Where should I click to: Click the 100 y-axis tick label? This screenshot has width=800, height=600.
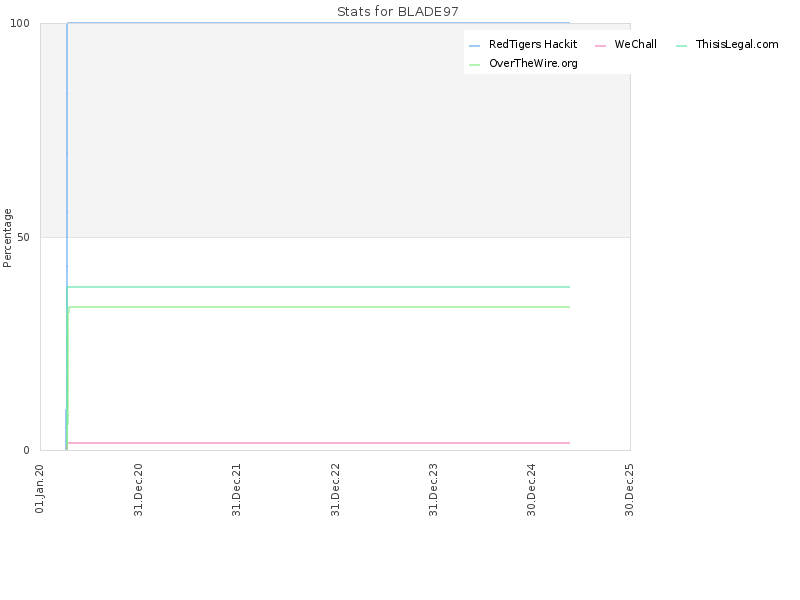[20, 23]
